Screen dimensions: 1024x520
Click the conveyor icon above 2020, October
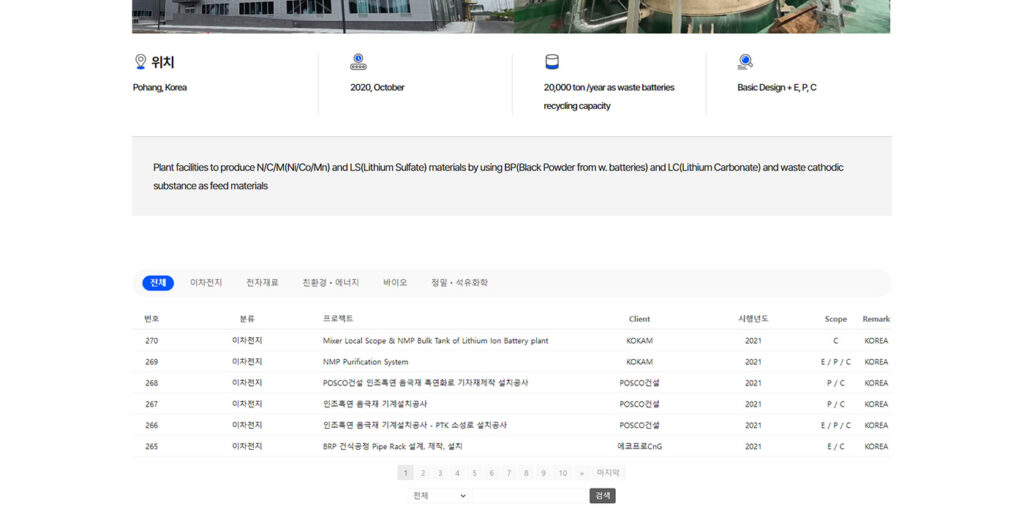[358, 62]
